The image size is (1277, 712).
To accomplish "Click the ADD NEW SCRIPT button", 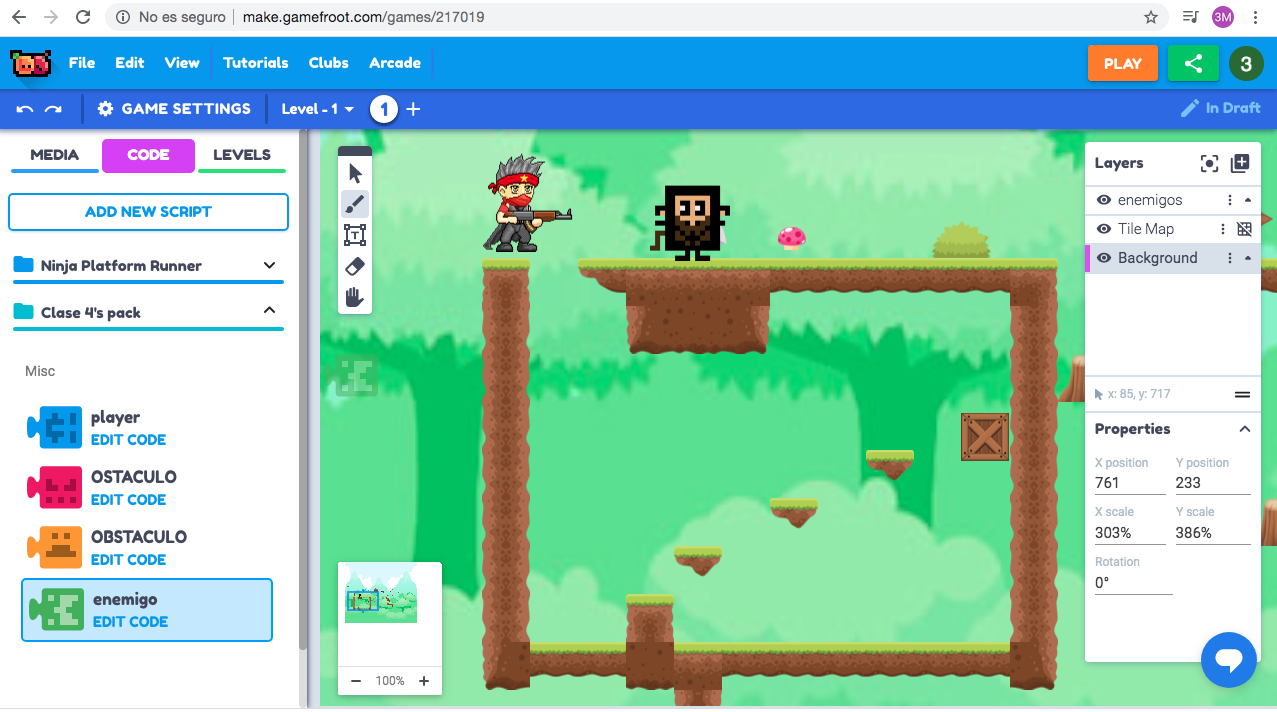I will pyautogui.click(x=148, y=212).
